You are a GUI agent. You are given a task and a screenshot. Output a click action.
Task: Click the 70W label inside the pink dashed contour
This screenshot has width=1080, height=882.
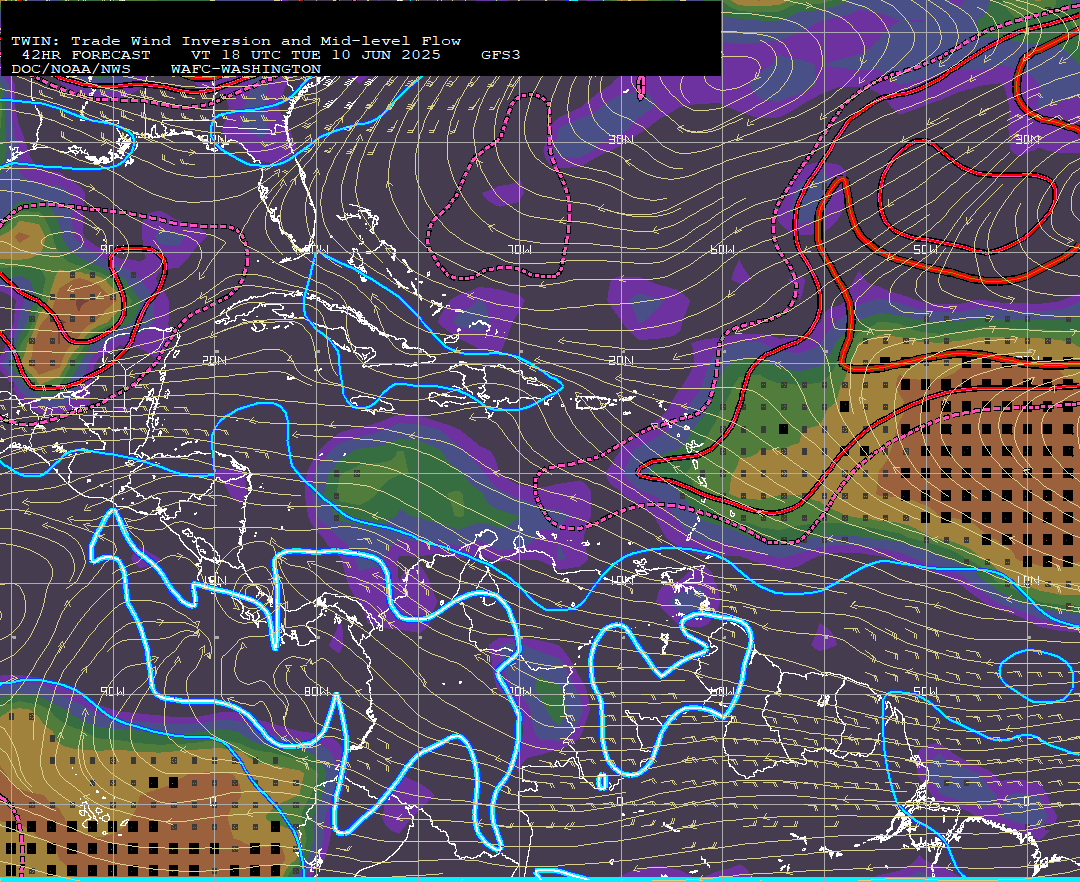click(520, 249)
